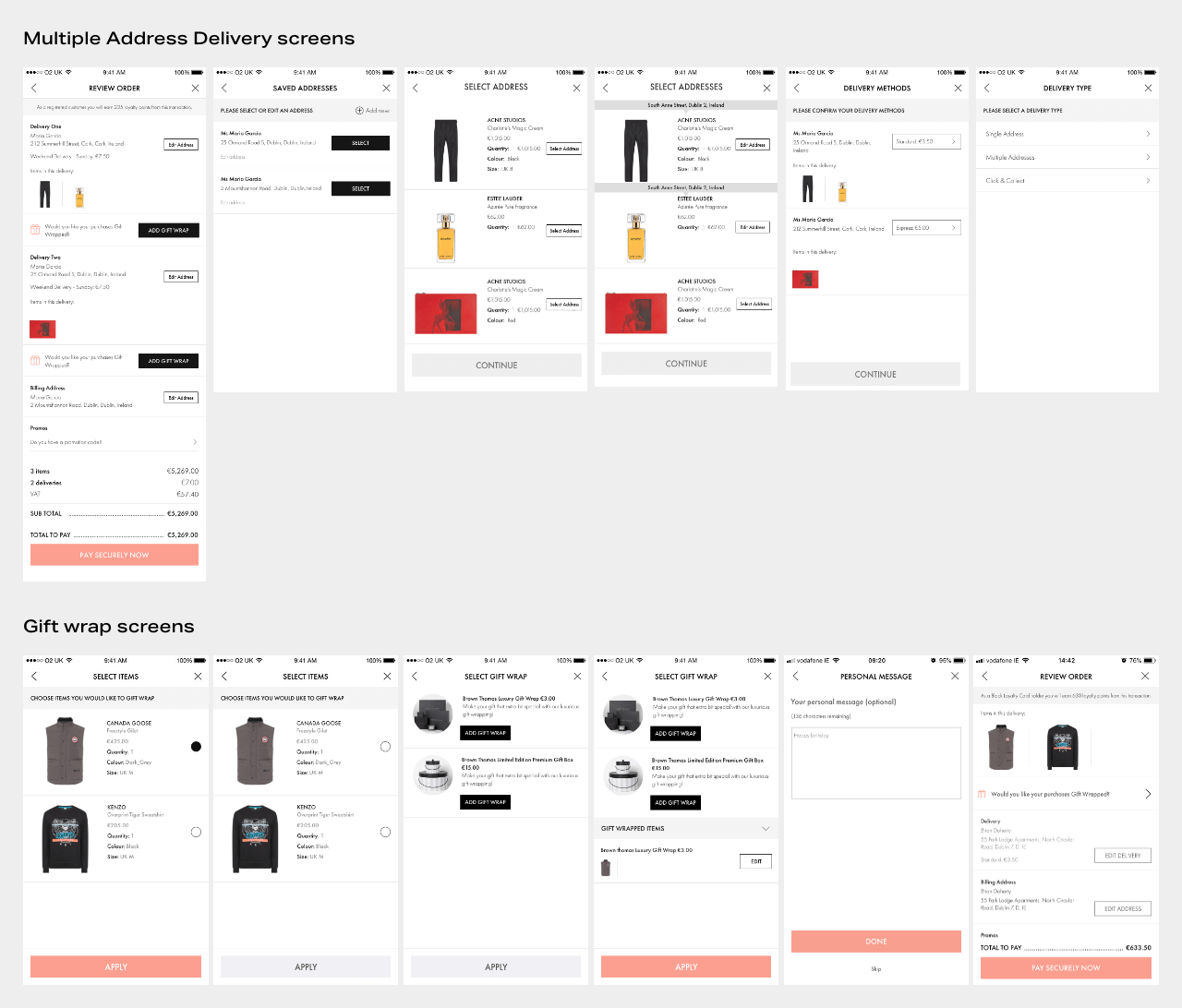Go back from the Delivery Type screen
Screen dimensions: 1182x1008
click(986, 88)
